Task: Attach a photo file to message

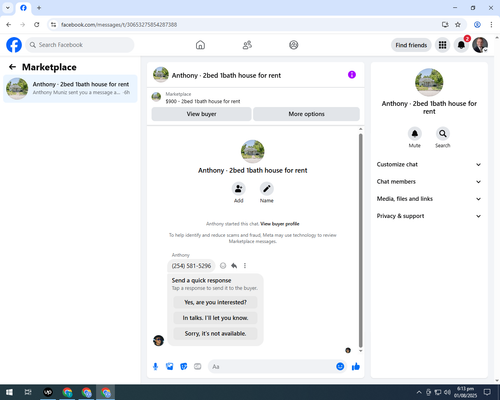Action: 170,367
